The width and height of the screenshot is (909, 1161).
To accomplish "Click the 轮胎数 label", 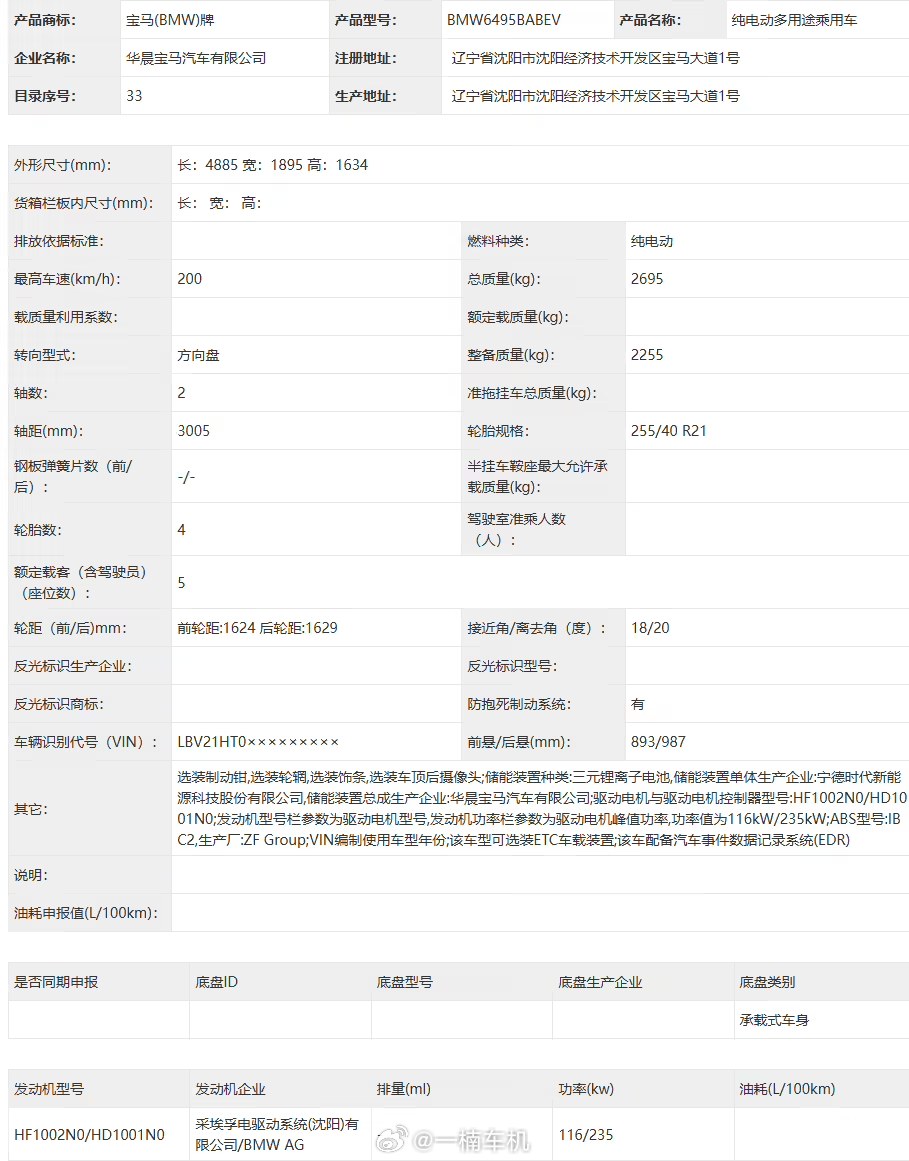I will pos(38,529).
